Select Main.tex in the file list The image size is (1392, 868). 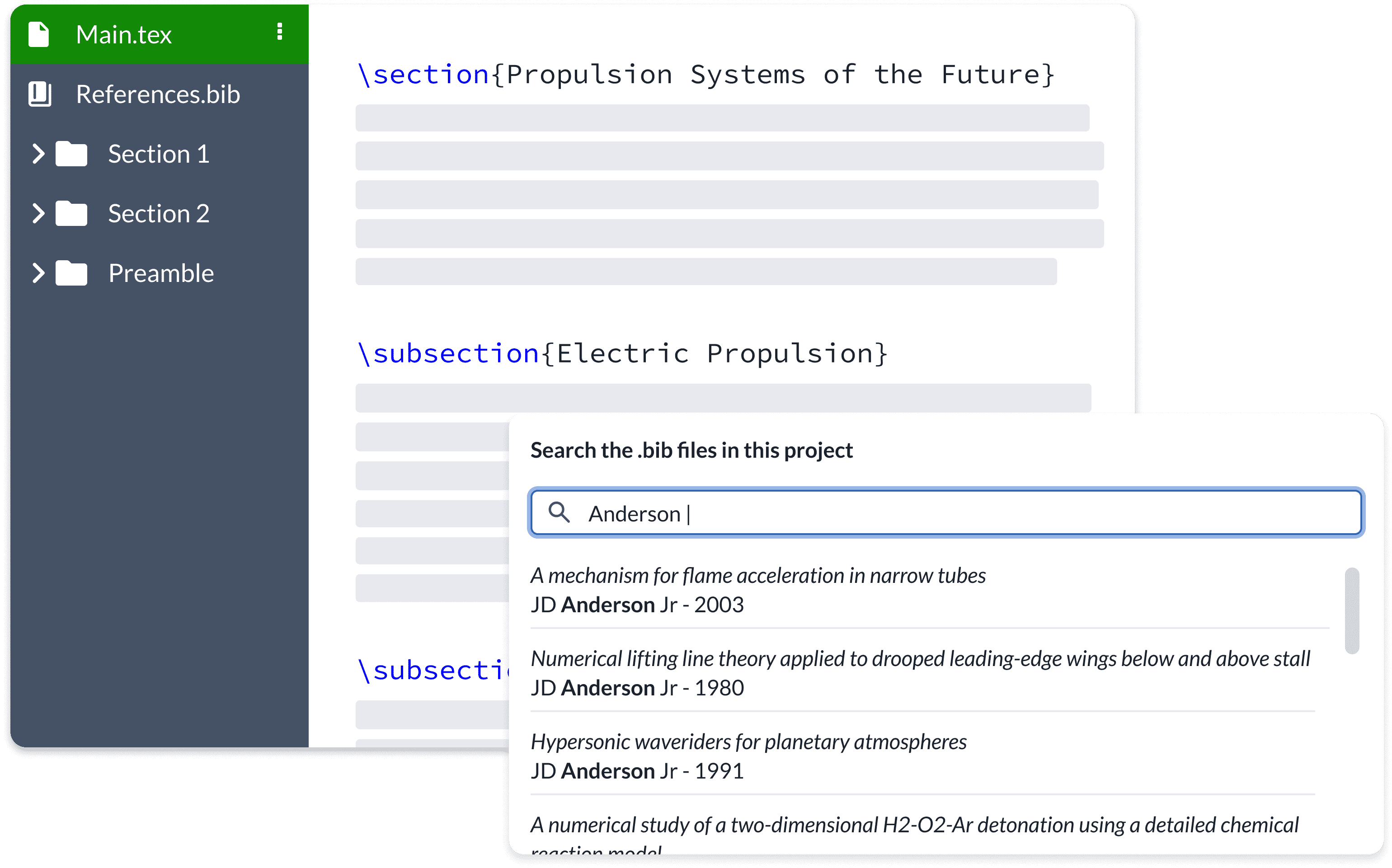(x=124, y=34)
